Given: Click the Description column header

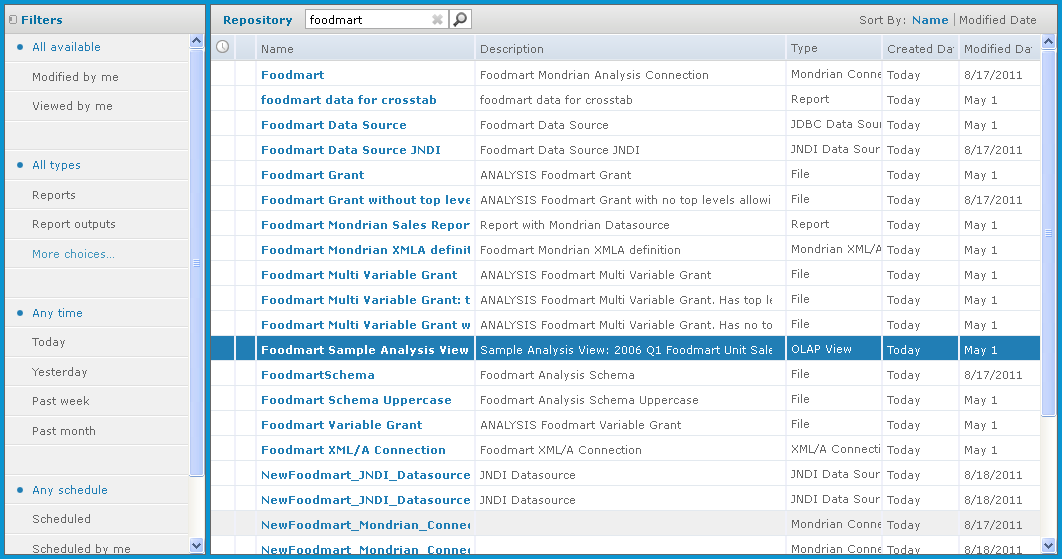Looking at the screenshot, I should [630, 48].
